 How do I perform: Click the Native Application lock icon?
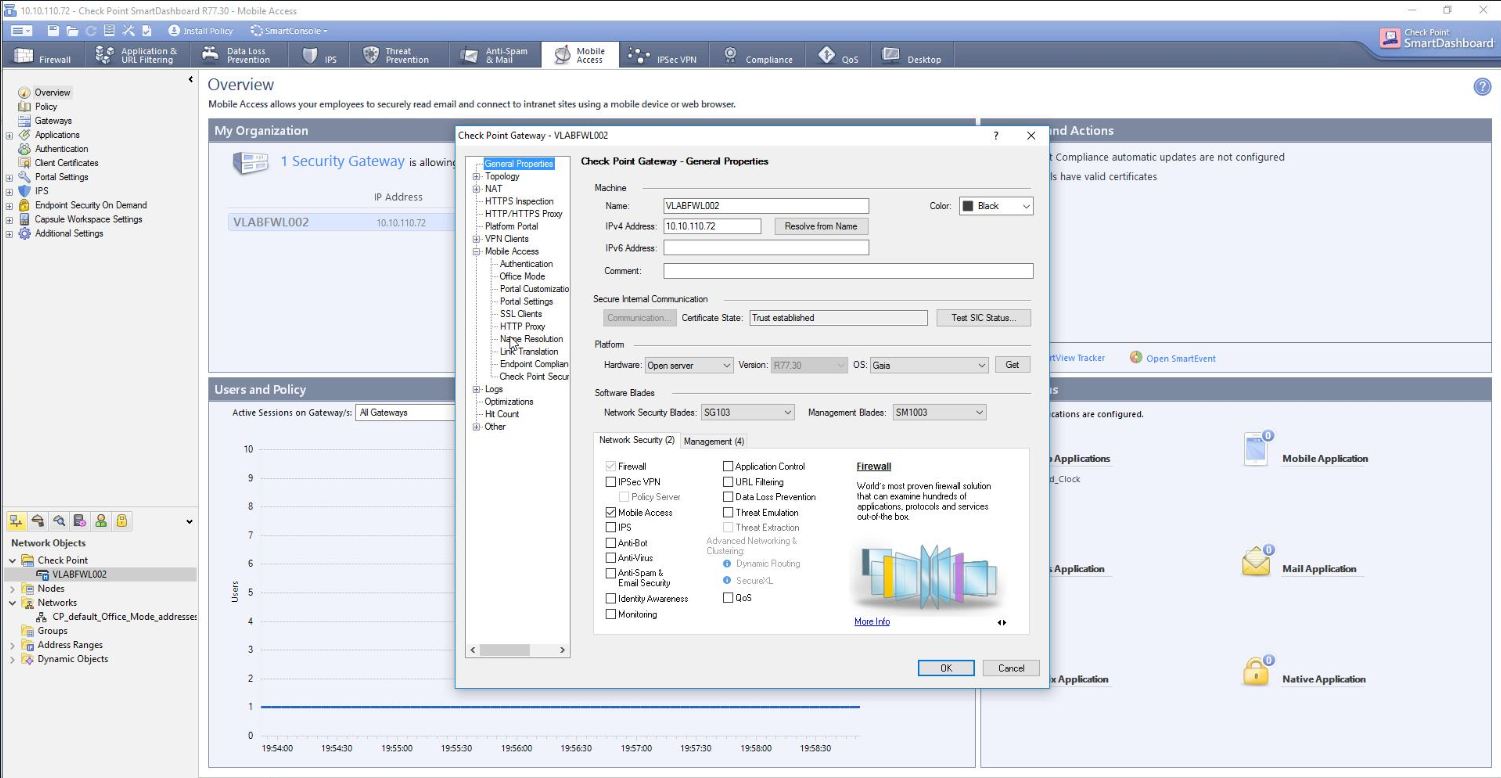tap(1255, 671)
